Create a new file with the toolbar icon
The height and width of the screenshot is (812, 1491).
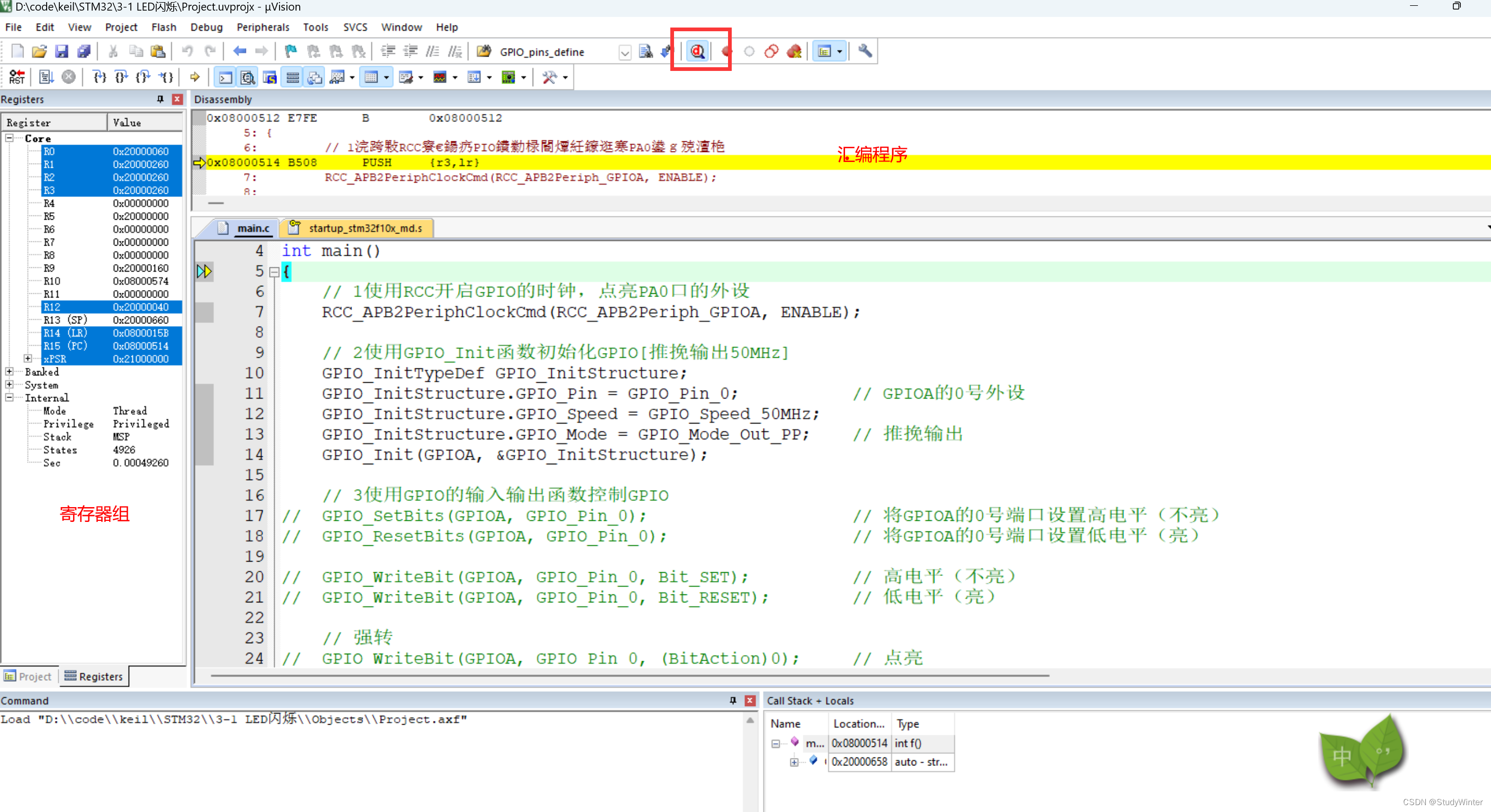(x=17, y=51)
